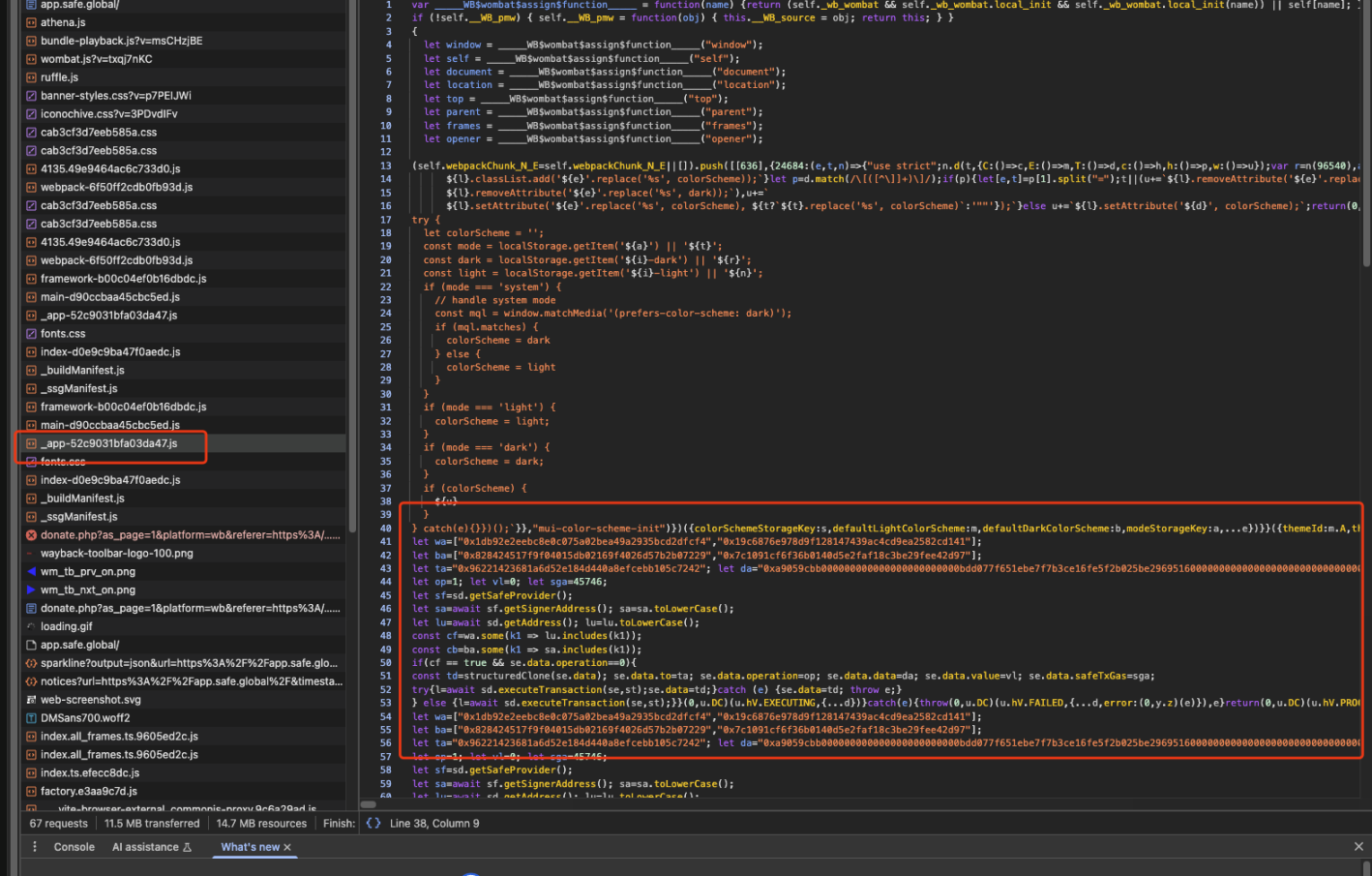Viewport: 1372px width, 876px height.
Task: Click the sparkline JSON request icon
Action: coord(31,664)
